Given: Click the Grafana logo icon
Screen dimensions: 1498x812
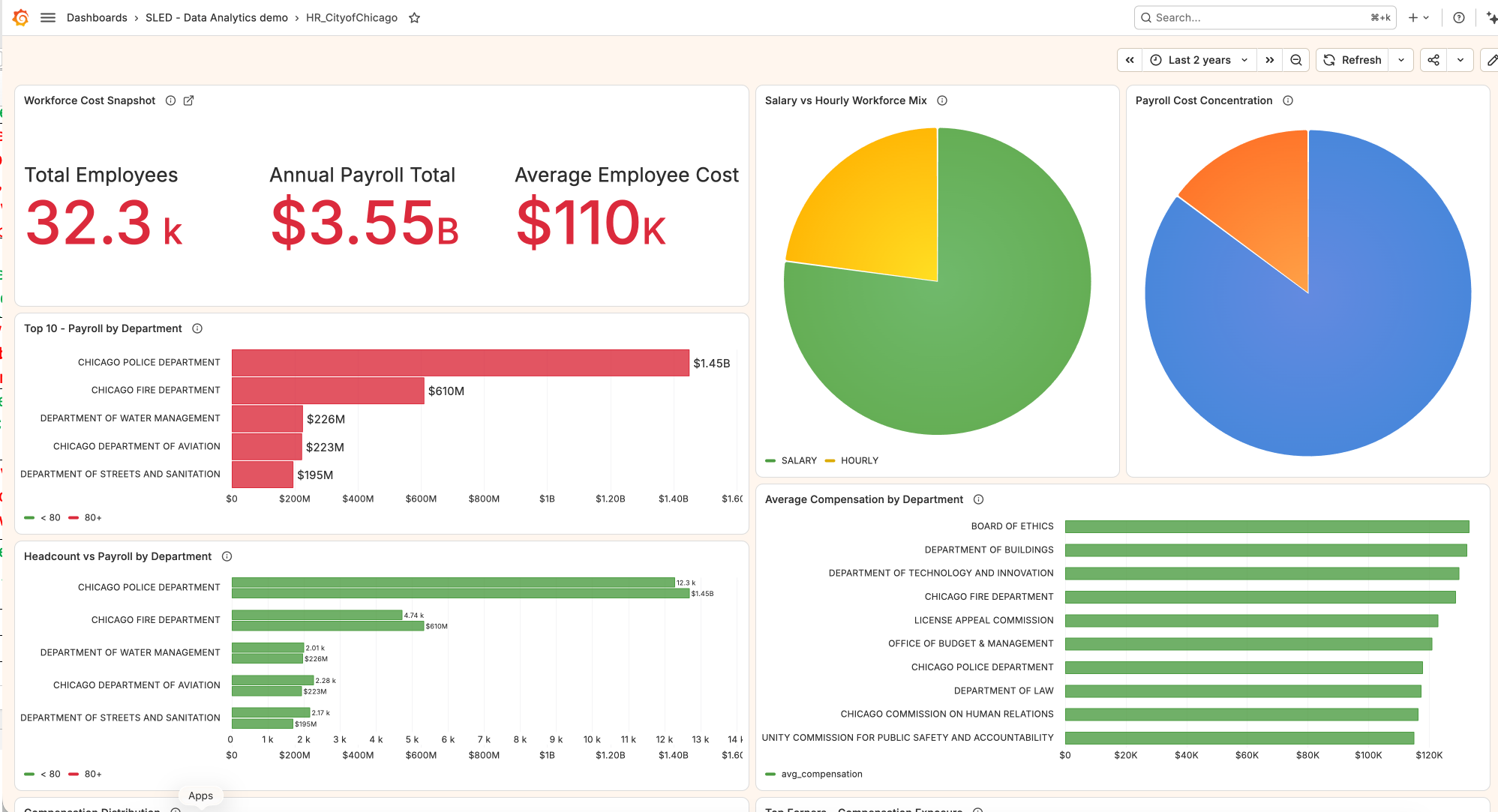Looking at the screenshot, I should 20,17.
